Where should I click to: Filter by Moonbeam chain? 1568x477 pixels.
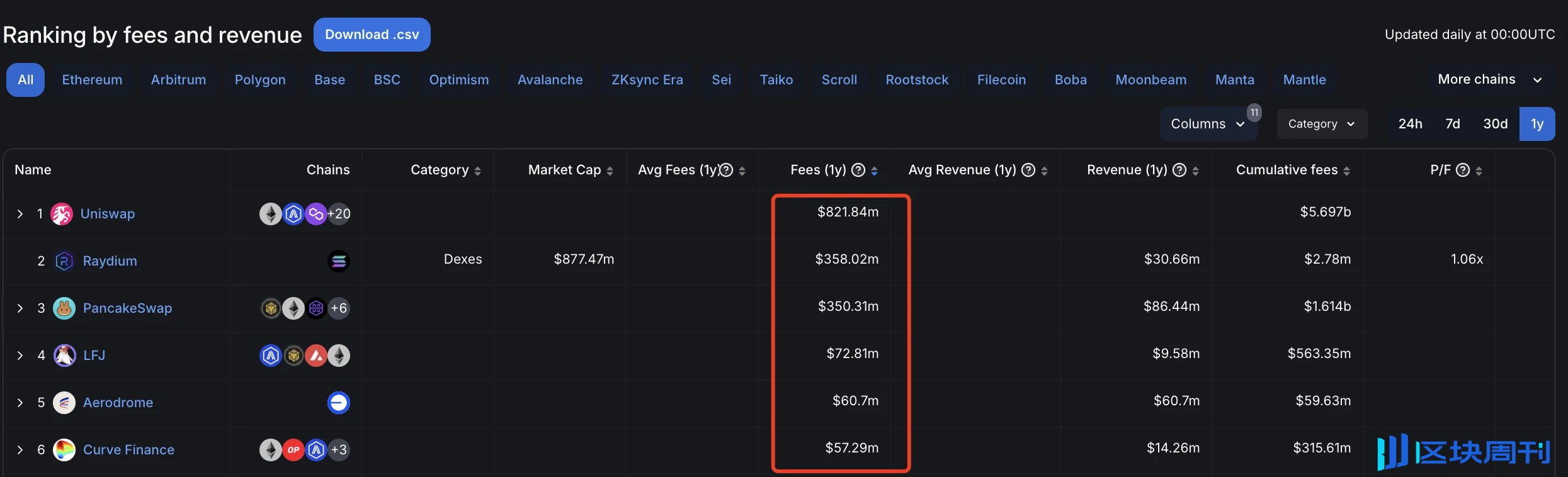coord(1151,80)
